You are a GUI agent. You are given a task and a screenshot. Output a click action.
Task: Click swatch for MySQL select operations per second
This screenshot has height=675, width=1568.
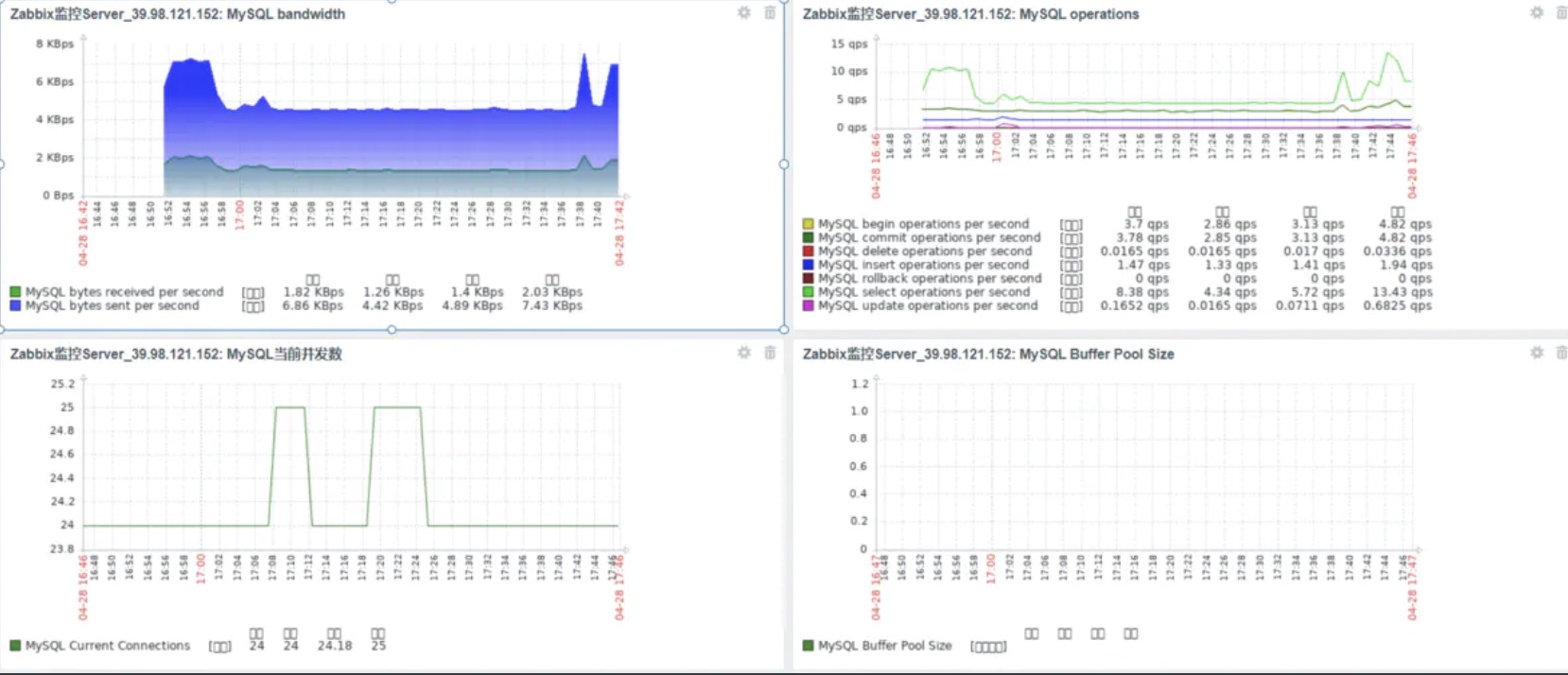tap(808, 292)
